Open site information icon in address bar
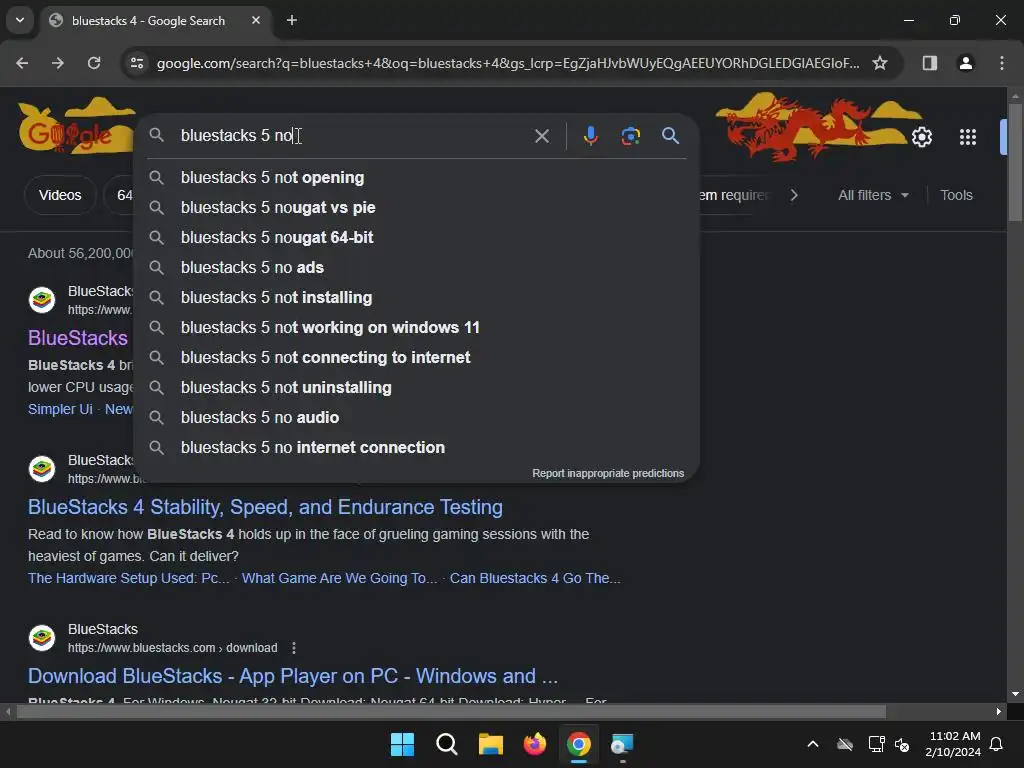The height and width of the screenshot is (768, 1024). point(137,63)
